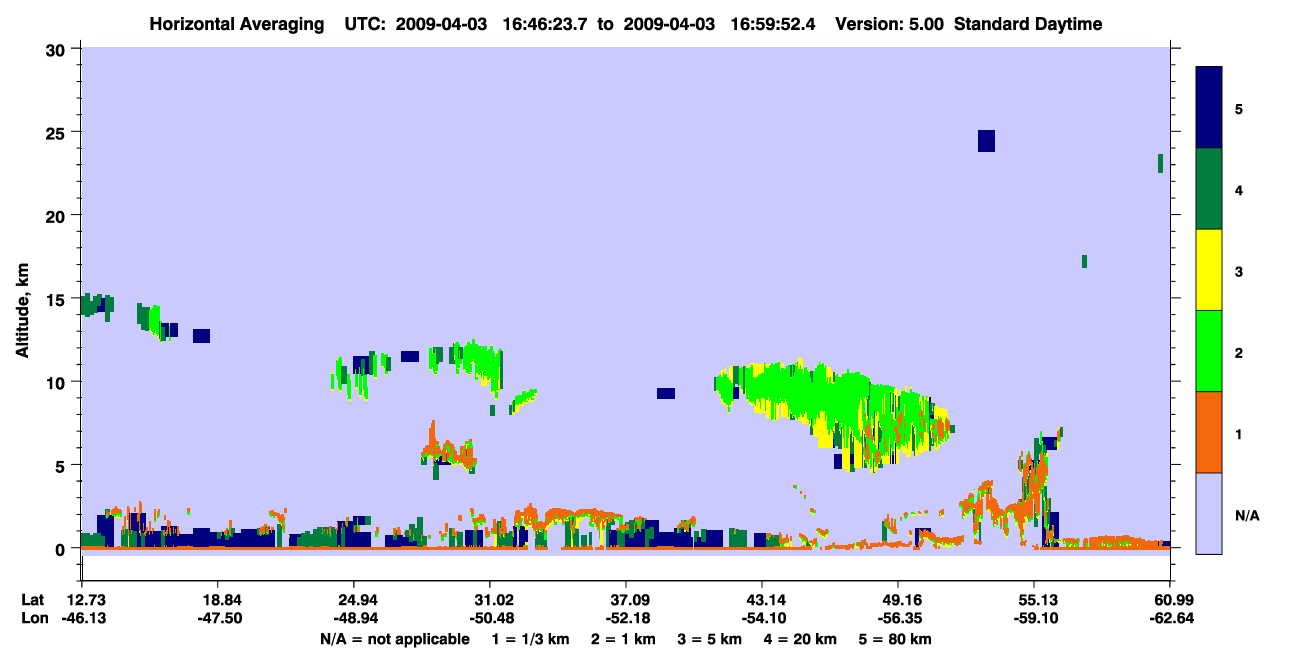The height and width of the screenshot is (667, 1300).
Task: Click the 0 altitude tick label
Action: click(x=61, y=548)
